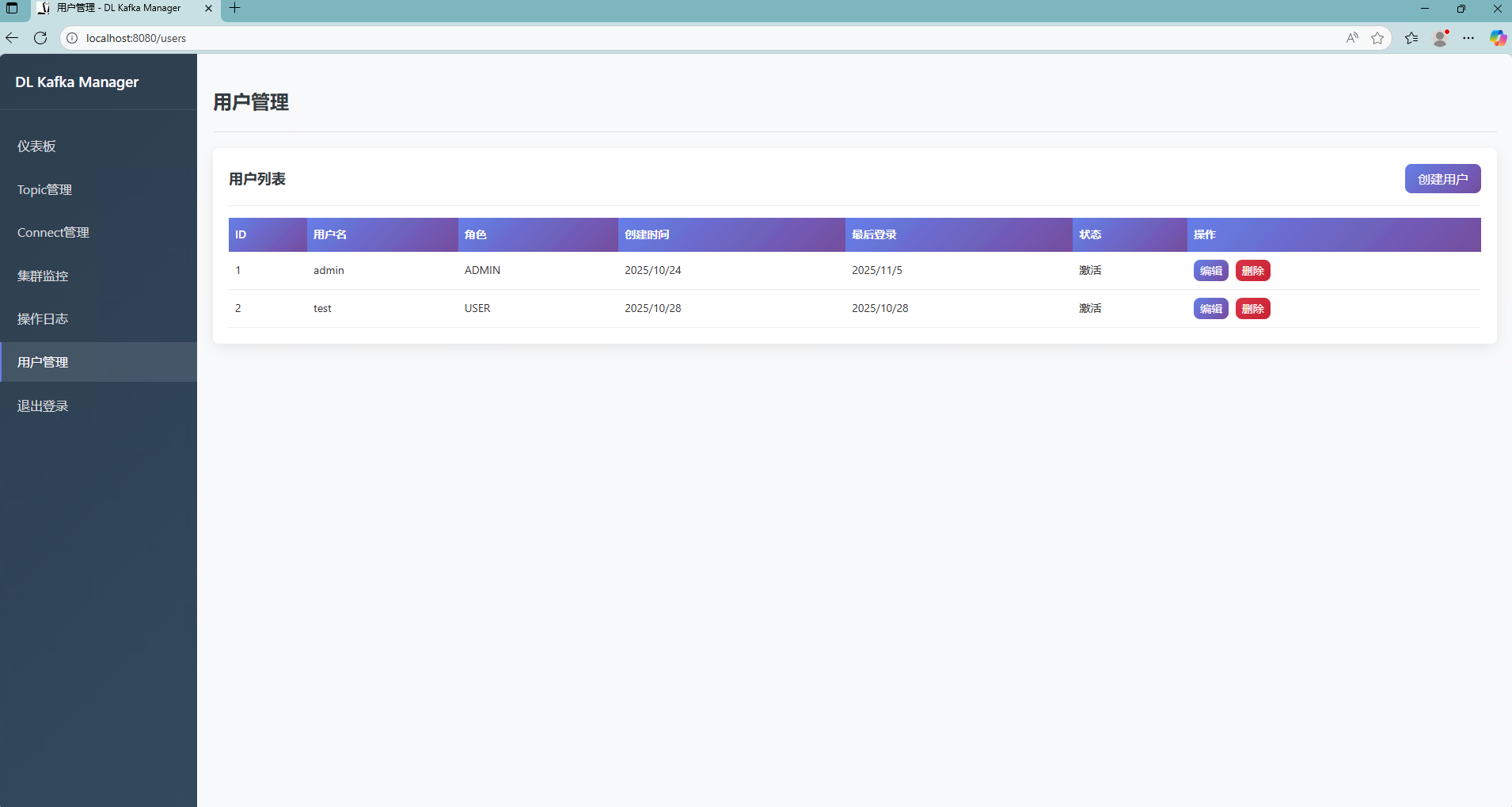The height and width of the screenshot is (807, 1512).
Task: View site information icon in address bar
Action: tap(72, 38)
